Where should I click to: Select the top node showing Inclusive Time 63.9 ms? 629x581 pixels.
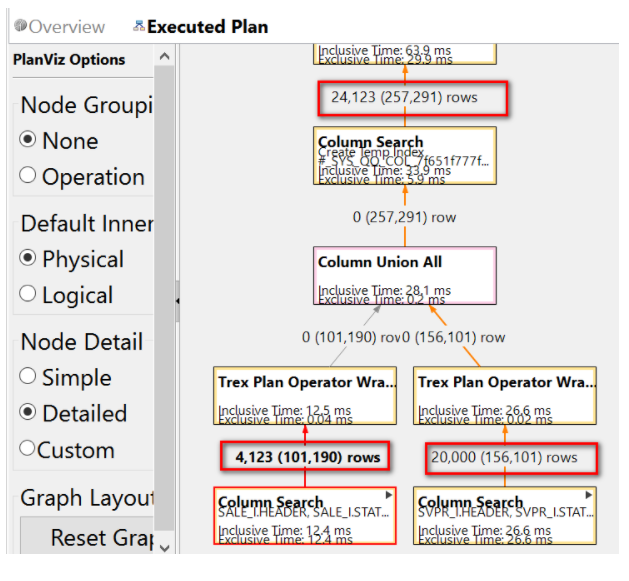(x=405, y=54)
